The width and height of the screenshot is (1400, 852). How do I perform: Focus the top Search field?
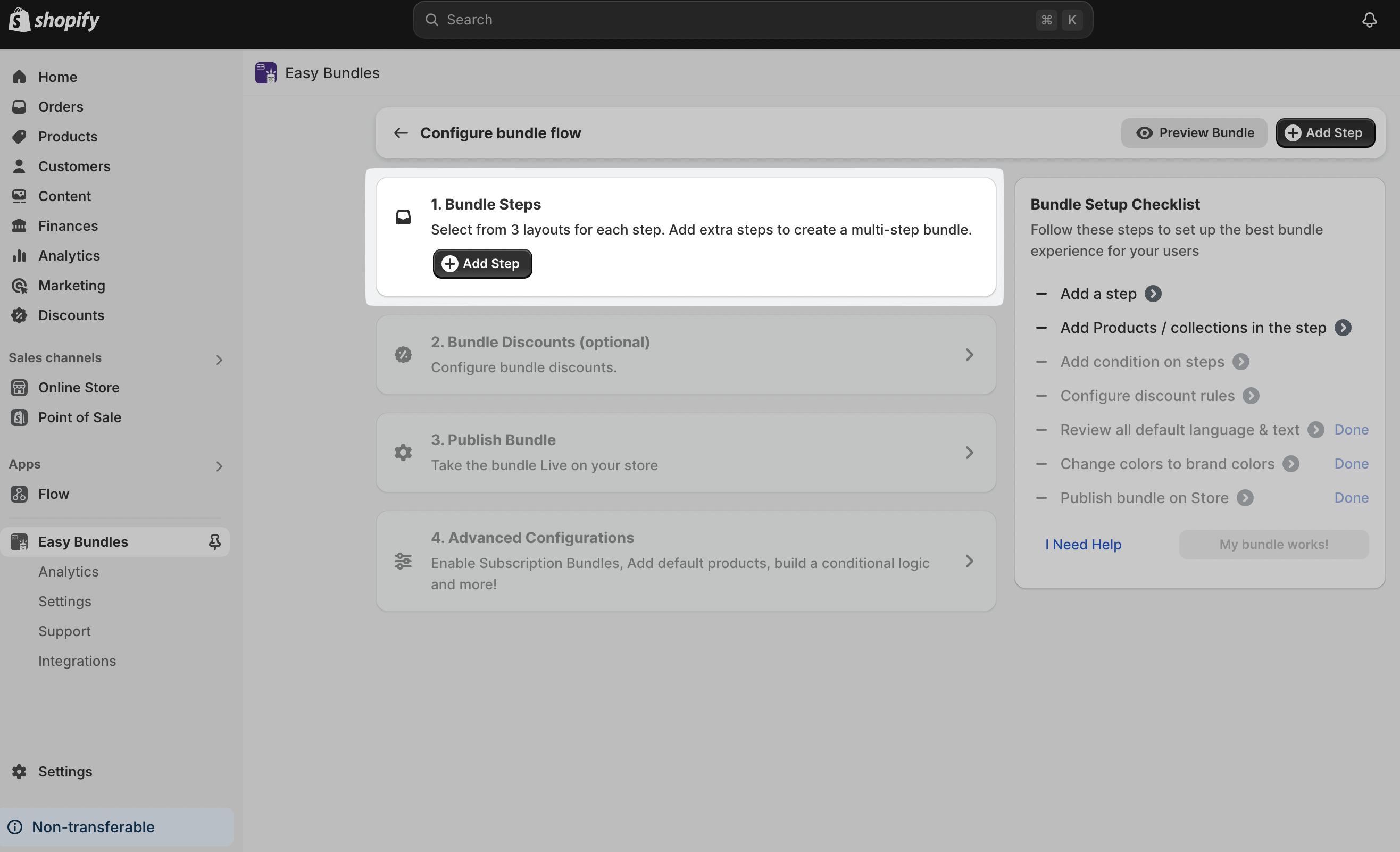[x=739, y=20]
